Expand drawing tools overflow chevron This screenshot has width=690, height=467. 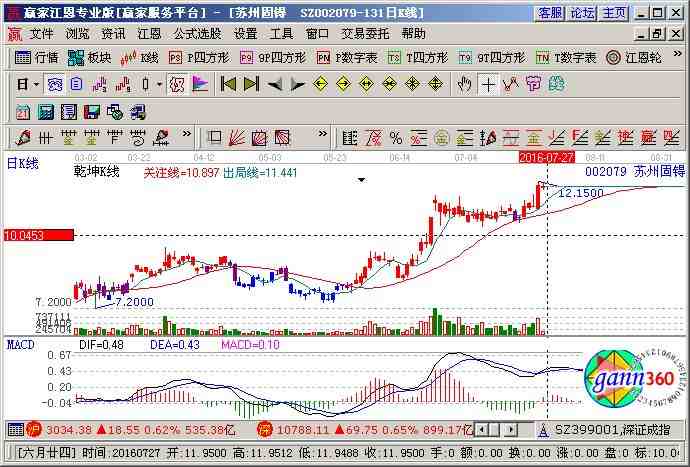187,133
